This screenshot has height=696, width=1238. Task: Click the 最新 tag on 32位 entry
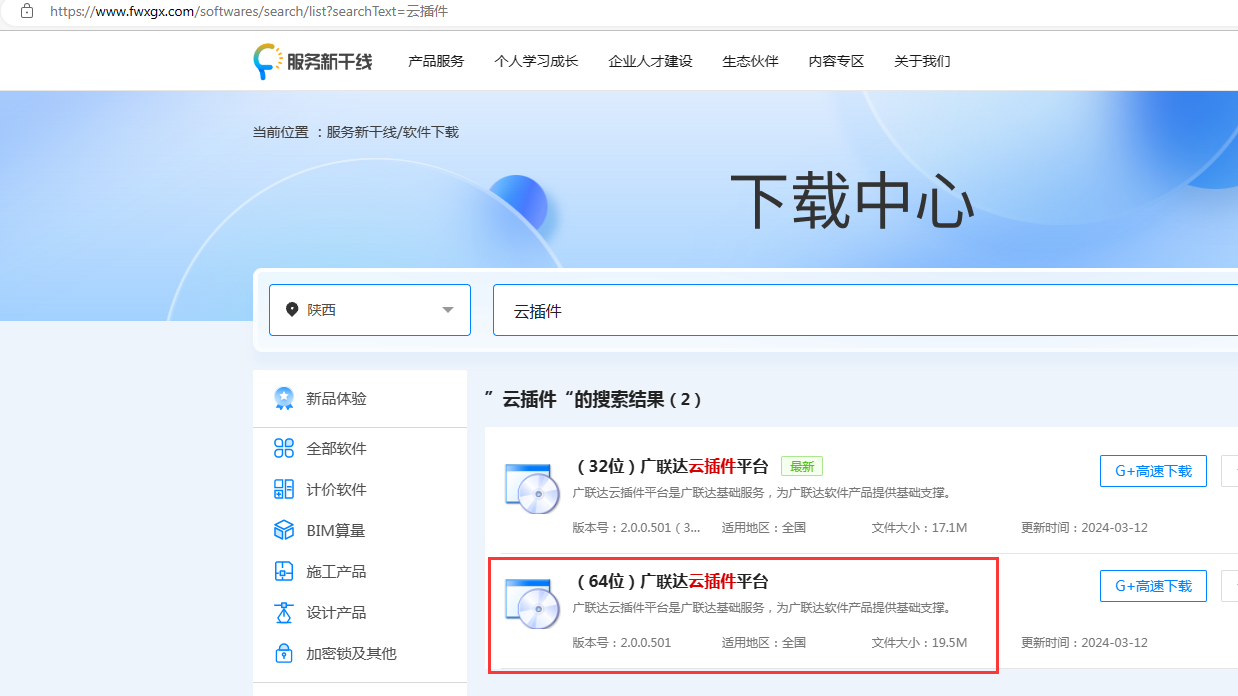[802, 466]
